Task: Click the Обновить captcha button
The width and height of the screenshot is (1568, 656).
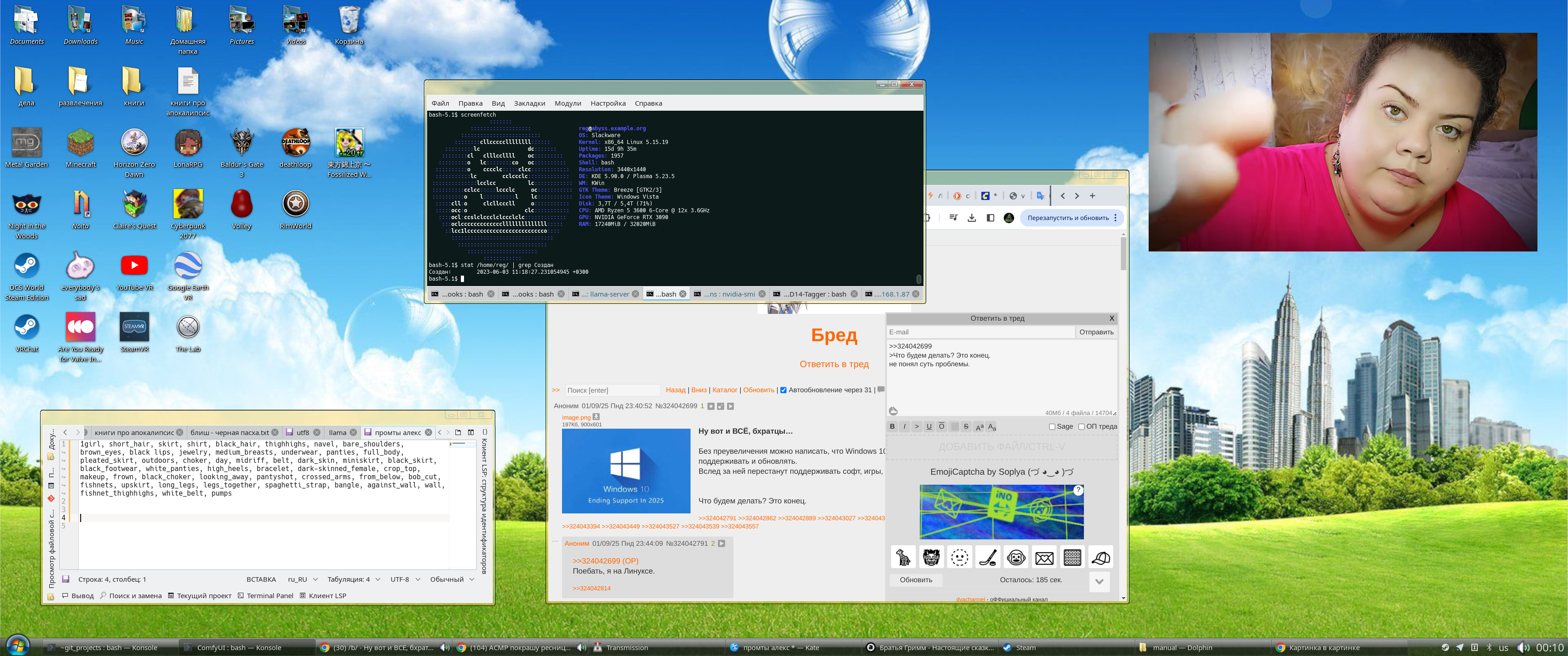Action: tap(915, 580)
